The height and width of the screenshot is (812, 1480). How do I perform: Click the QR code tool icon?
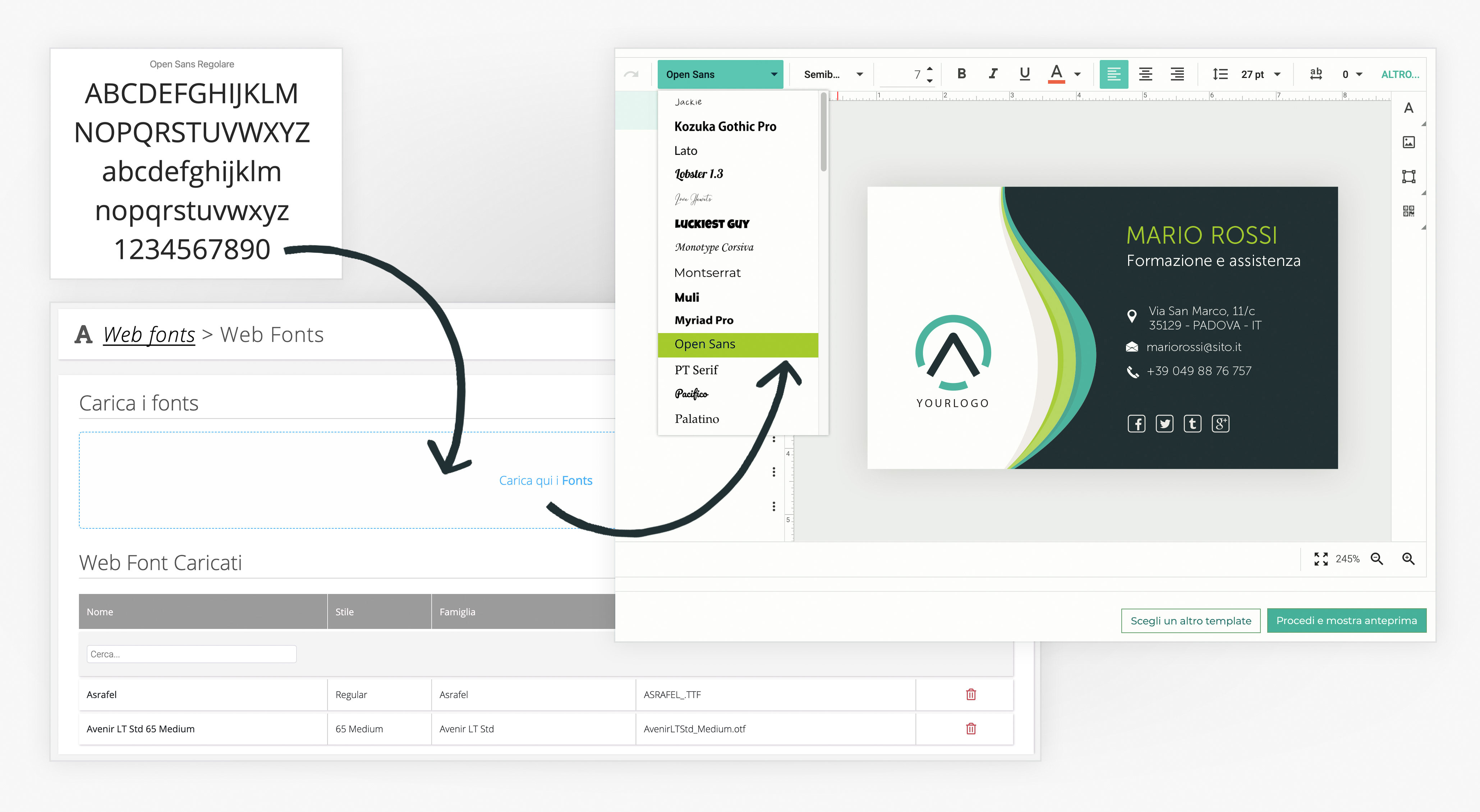1408,211
